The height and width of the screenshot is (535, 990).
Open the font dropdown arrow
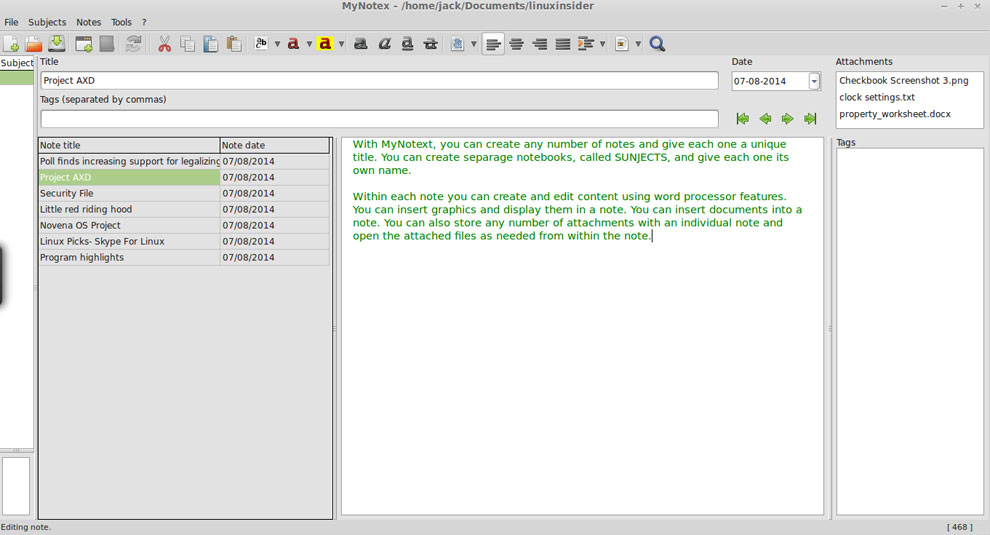[277, 44]
